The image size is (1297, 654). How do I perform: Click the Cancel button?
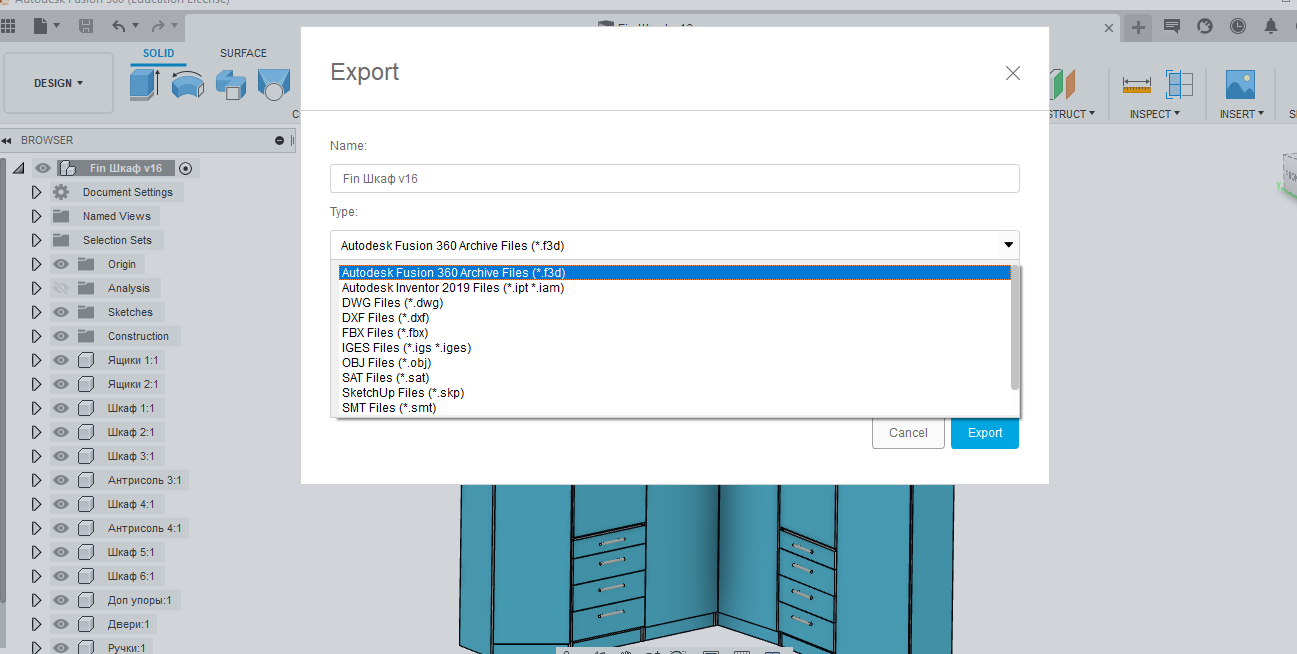(908, 433)
